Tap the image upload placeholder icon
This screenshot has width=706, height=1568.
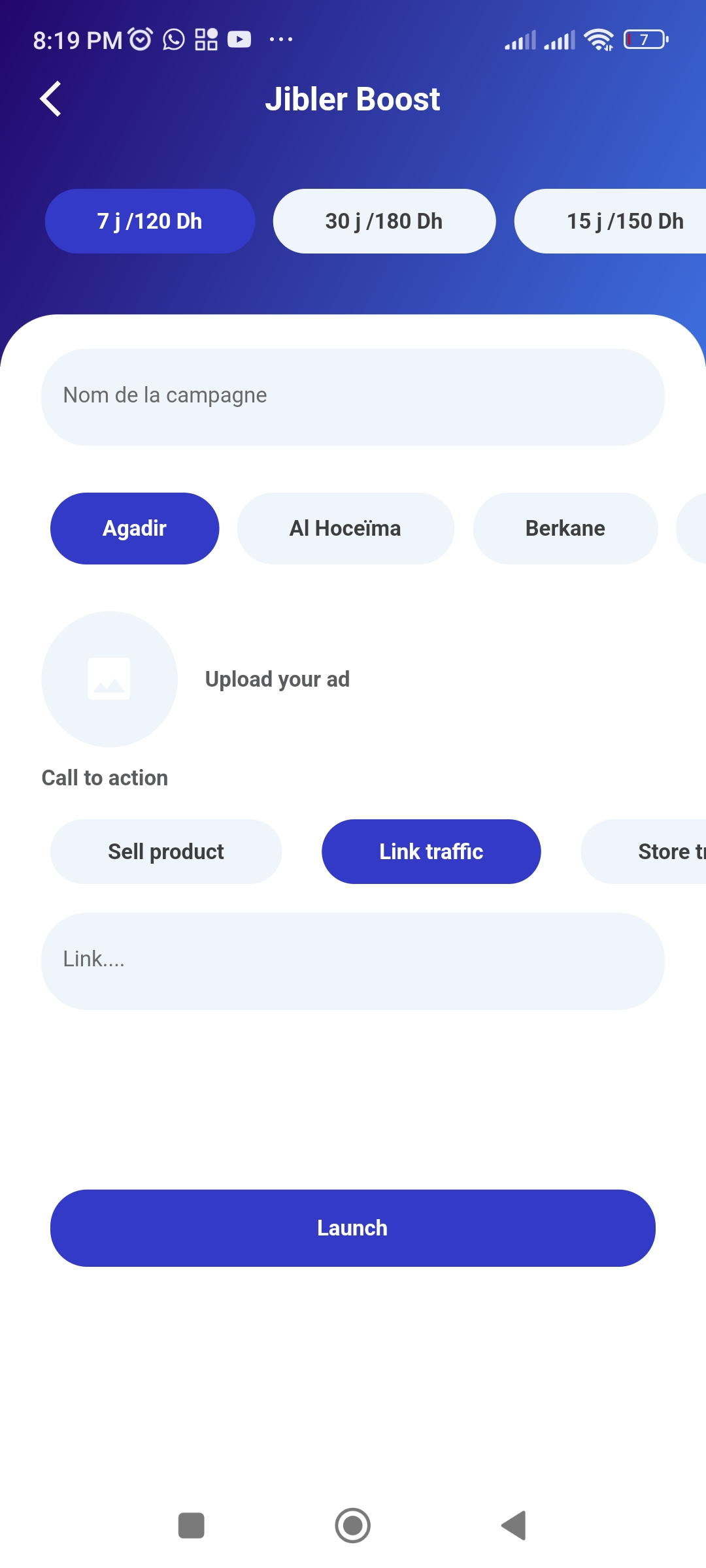click(x=109, y=679)
